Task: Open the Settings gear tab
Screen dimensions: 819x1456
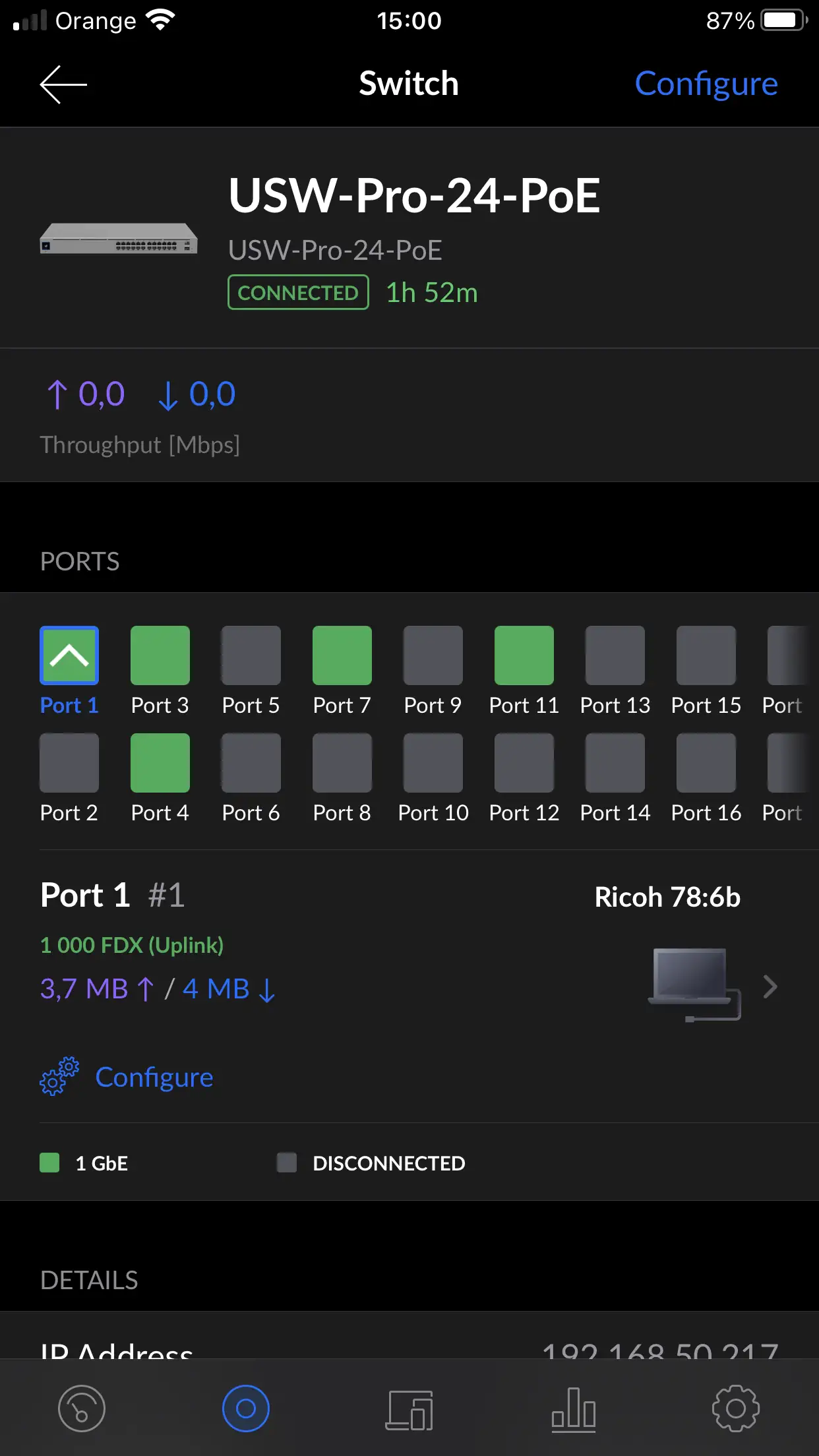Action: point(736,1409)
